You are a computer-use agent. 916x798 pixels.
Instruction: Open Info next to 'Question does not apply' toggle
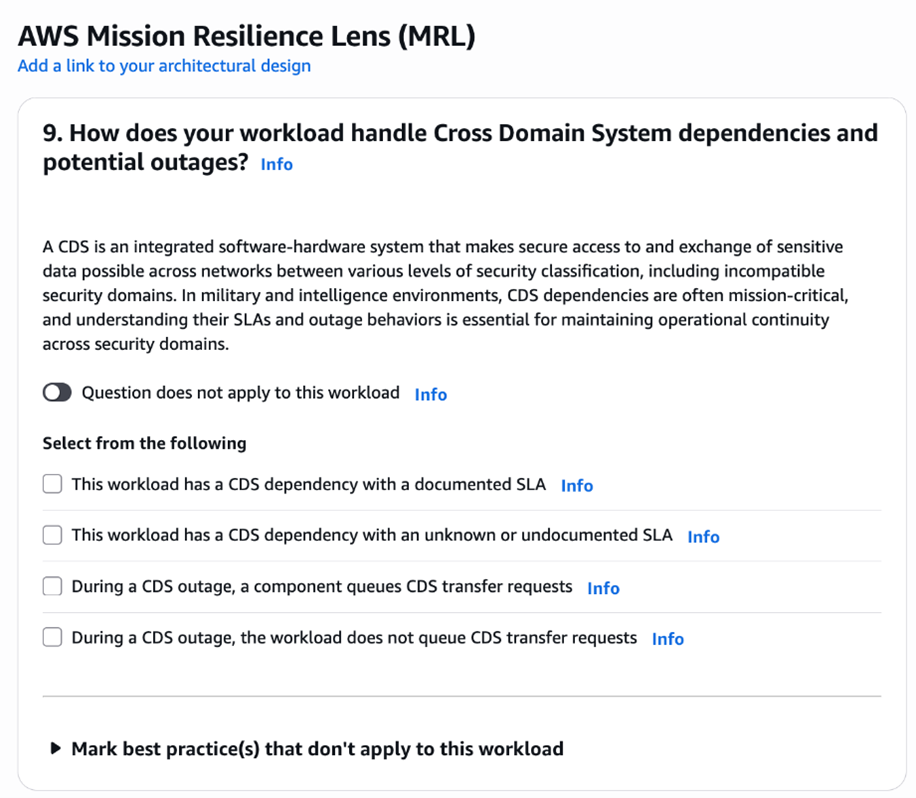430,394
